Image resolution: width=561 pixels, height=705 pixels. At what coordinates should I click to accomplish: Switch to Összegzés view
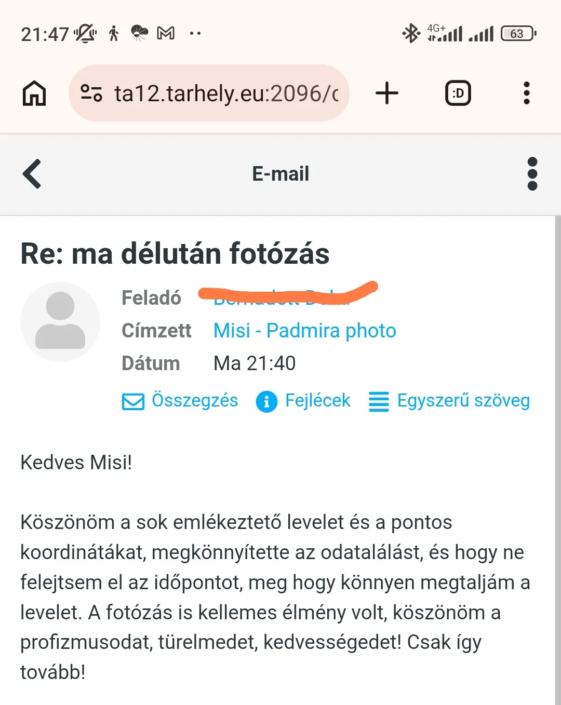(x=195, y=400)
